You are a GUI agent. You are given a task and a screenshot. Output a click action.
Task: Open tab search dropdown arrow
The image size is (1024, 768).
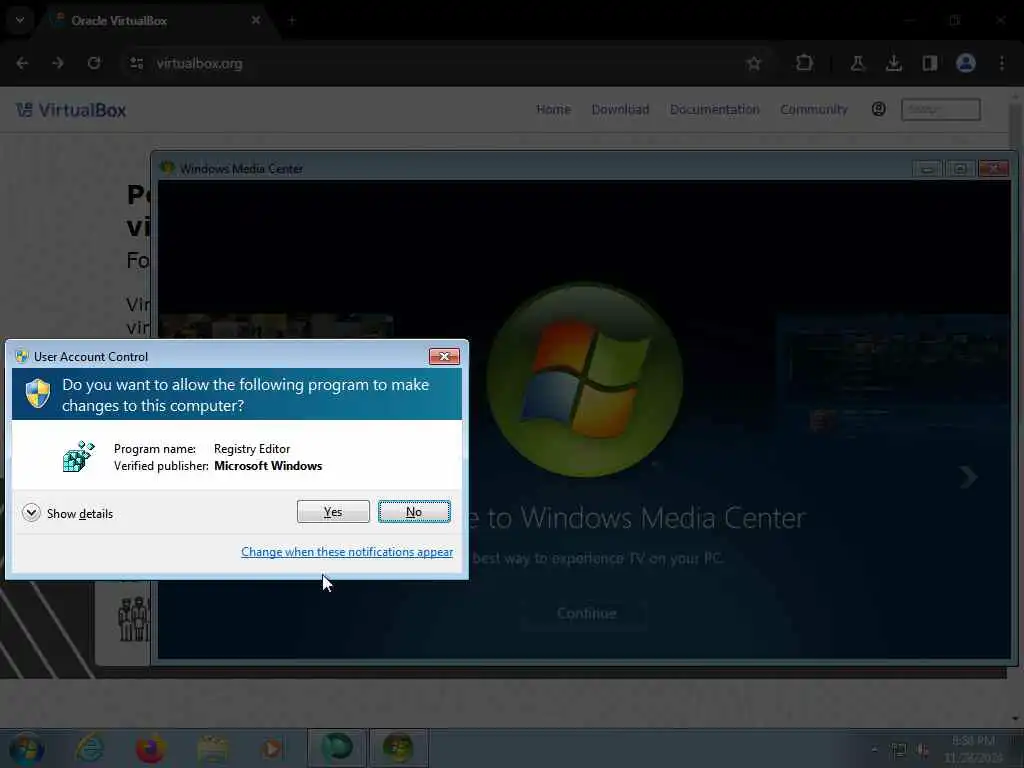tap(20, 20)
